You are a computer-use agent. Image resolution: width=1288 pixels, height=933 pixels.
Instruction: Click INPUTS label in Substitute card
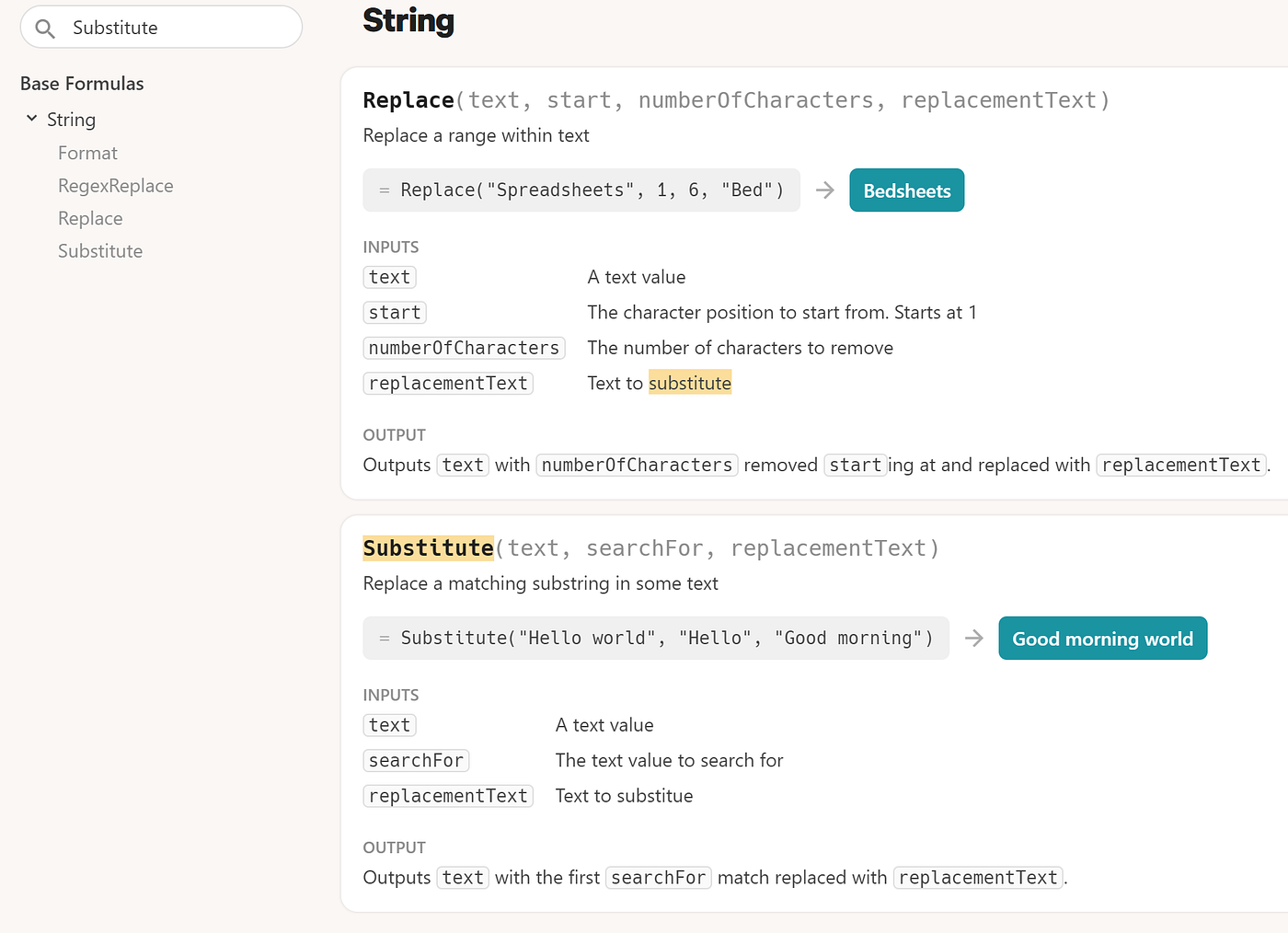pyautogui.click(x=390, y=696)
